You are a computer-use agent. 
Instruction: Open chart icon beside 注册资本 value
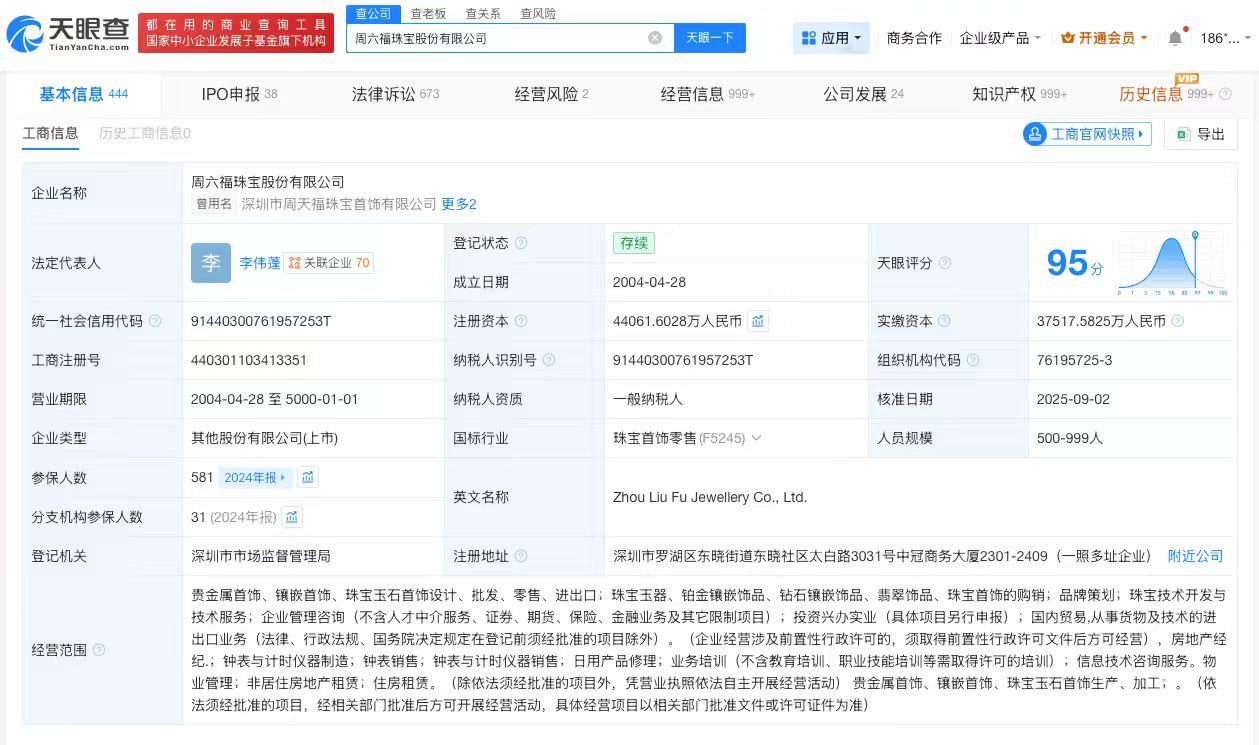pos(758,321)
